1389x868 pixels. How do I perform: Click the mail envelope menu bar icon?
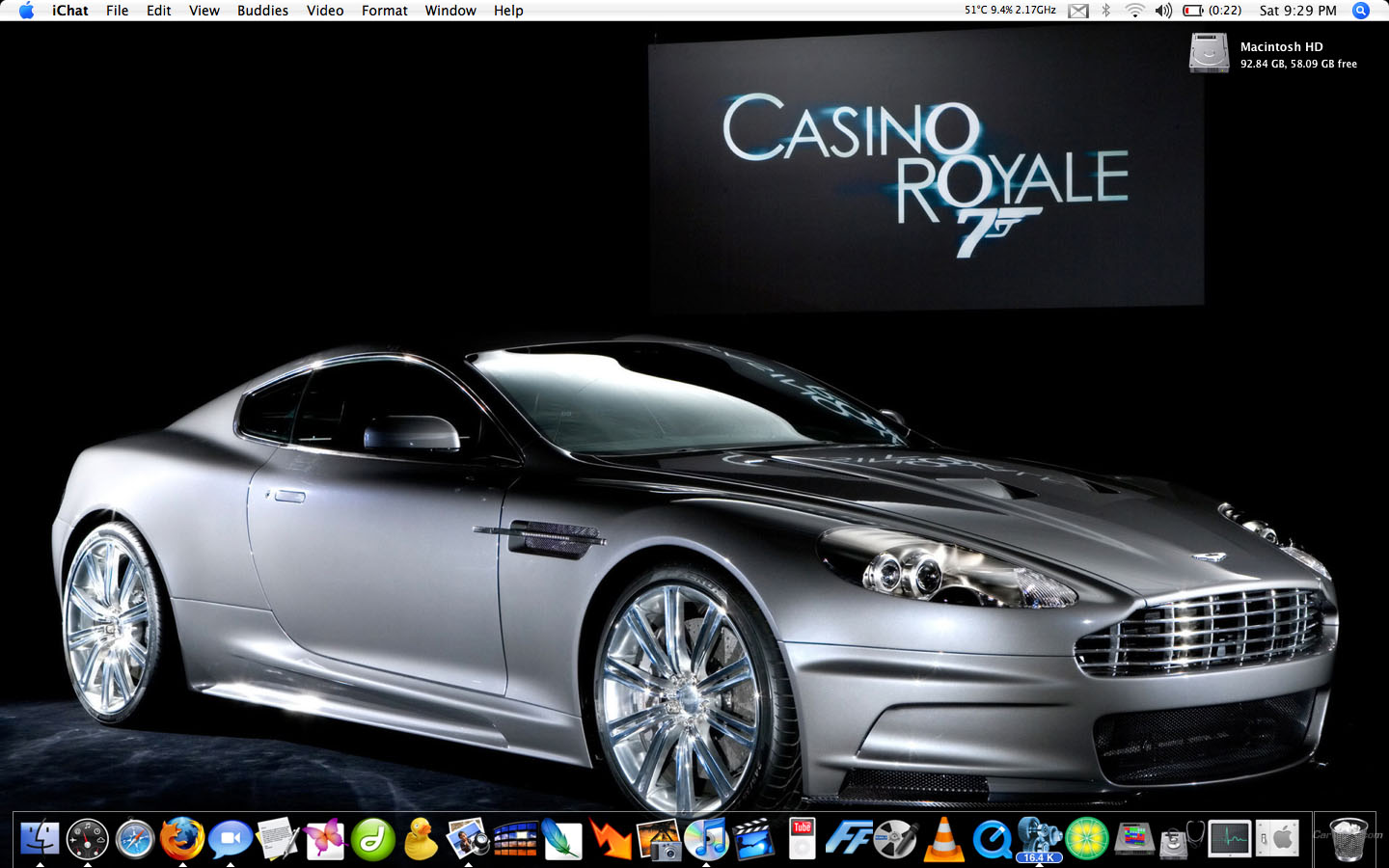[1078, 11]
